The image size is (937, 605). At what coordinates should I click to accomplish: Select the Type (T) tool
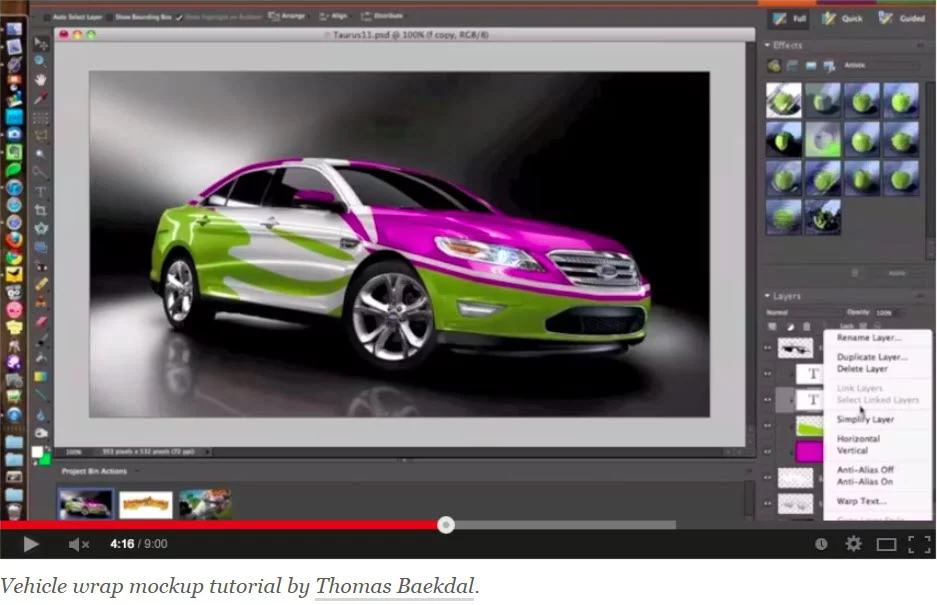(x=41, y=192)
